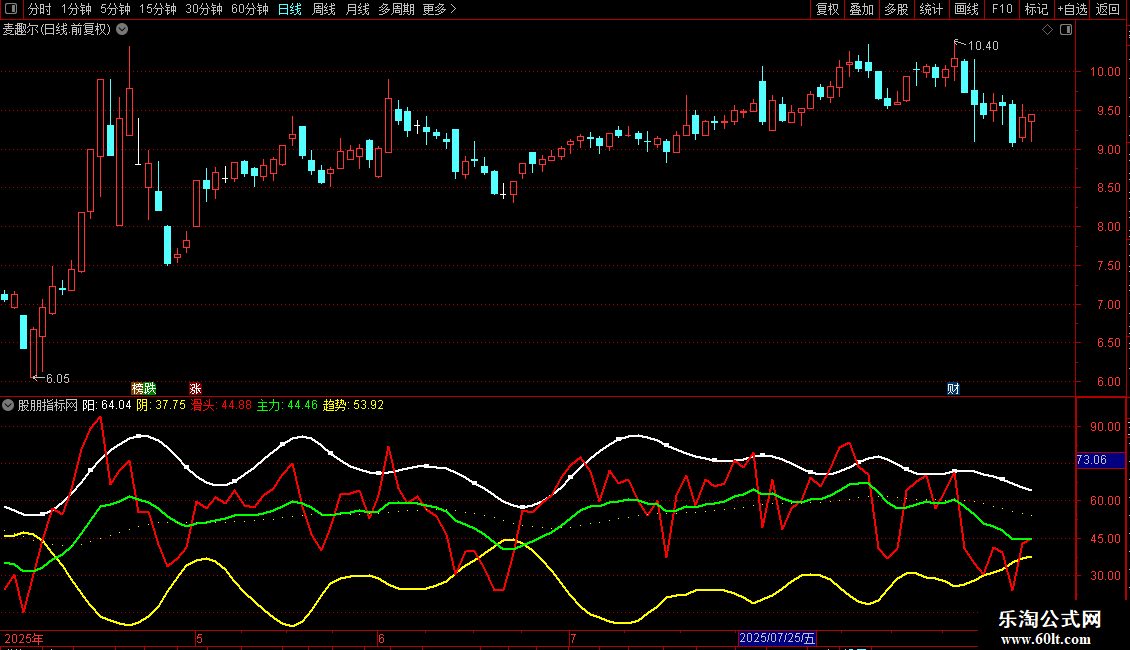
Task: Open the F10 company info
Action: pos(1002,9)
